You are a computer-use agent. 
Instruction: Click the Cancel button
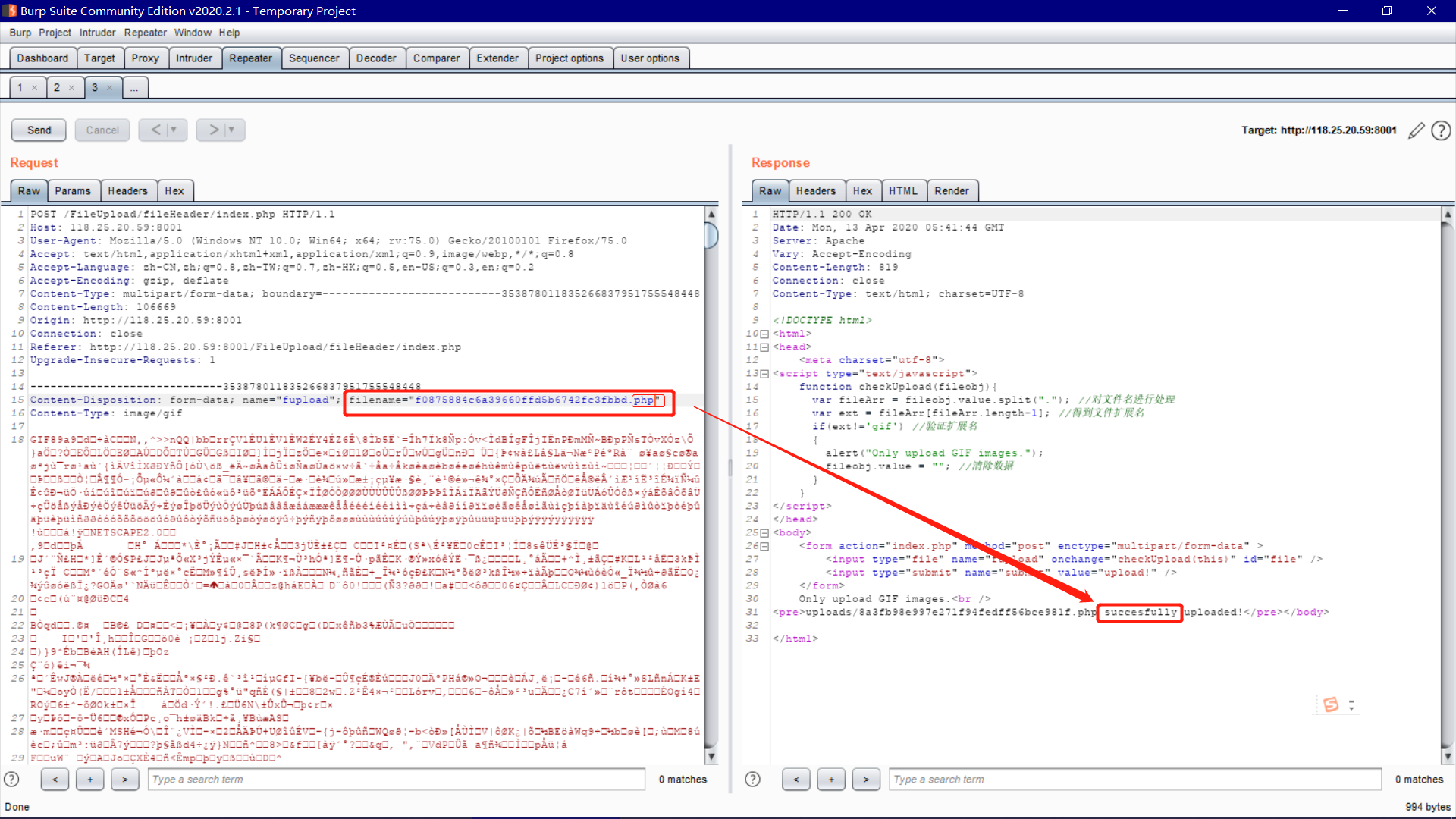click(x=102, y=130)
